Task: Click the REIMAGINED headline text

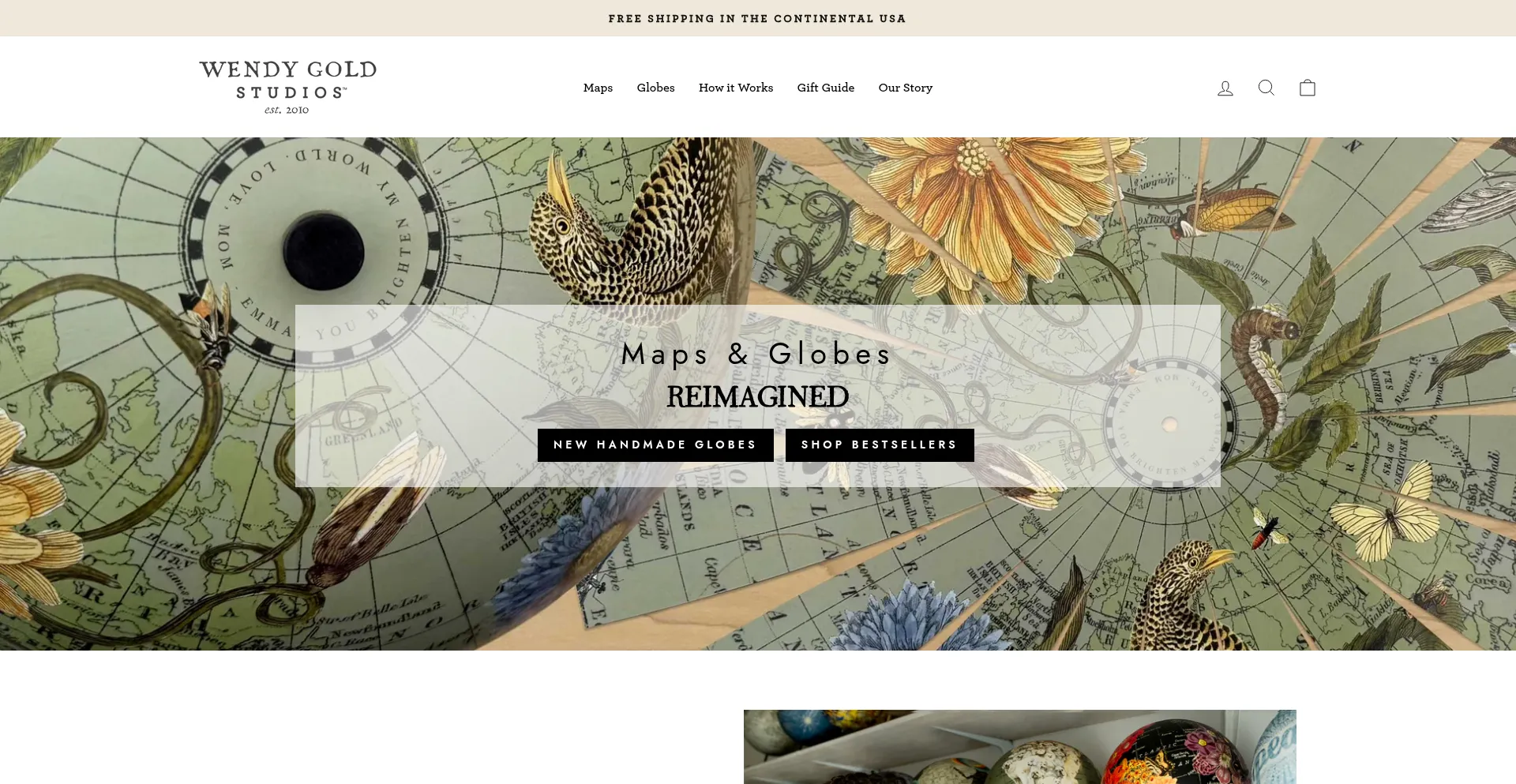Action: click(x=757, y=397)
